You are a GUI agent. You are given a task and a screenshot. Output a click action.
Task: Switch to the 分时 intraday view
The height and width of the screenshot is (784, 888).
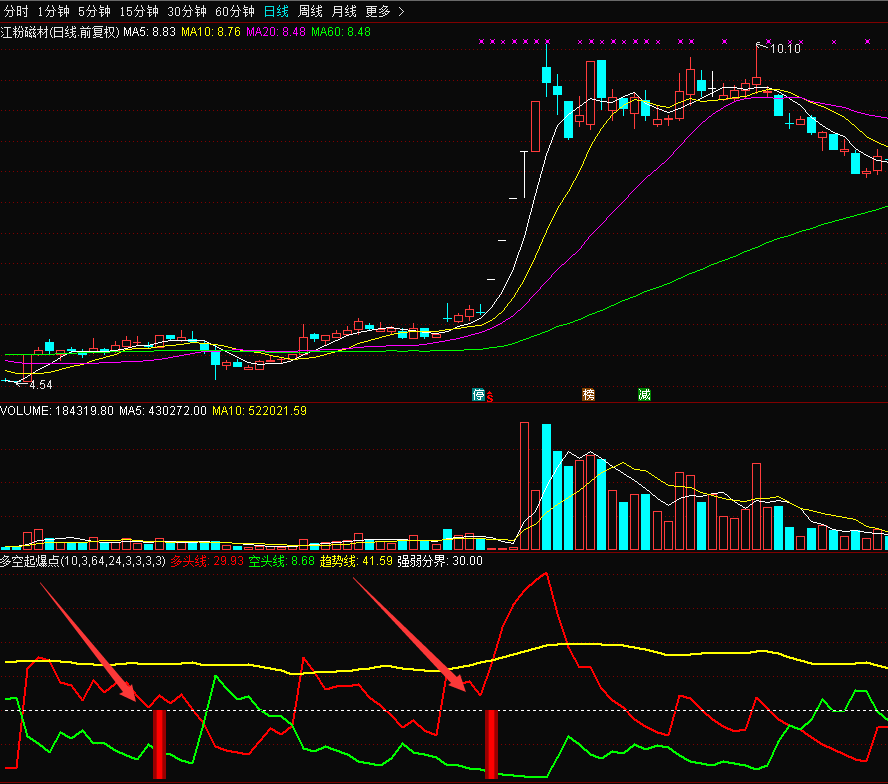click(x=16, y=11)
